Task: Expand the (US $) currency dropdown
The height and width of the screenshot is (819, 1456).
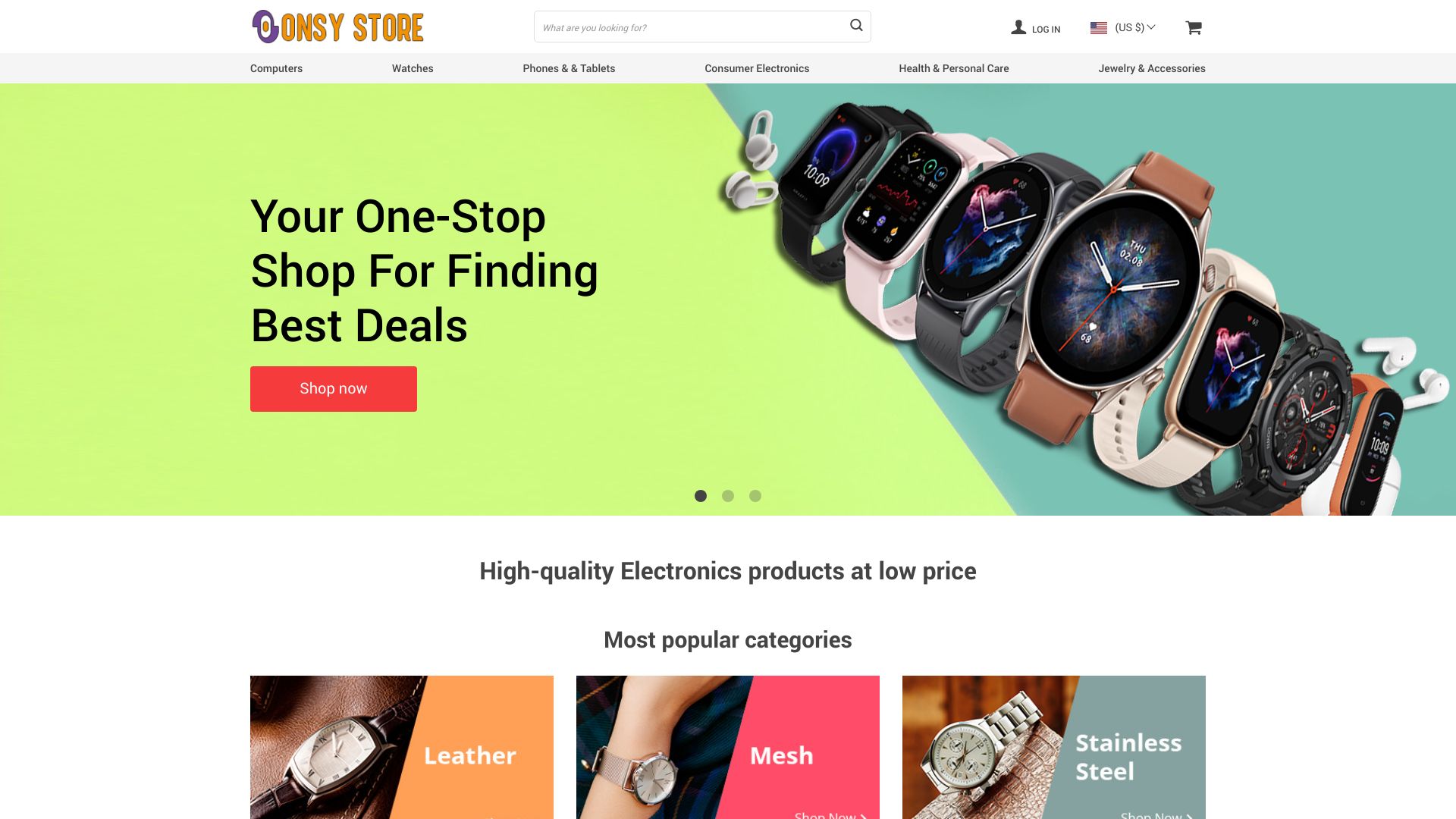Action: (x=1134, y=27)
